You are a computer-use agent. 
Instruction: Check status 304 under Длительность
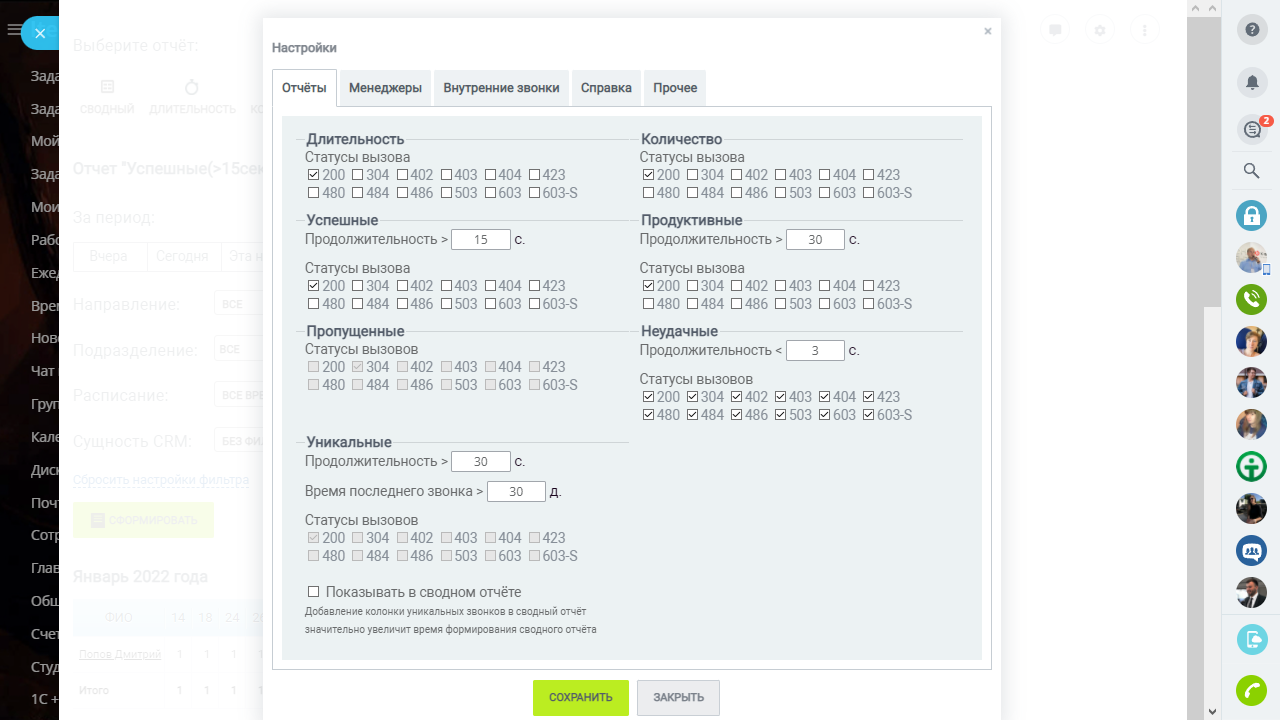click(358, 175)
